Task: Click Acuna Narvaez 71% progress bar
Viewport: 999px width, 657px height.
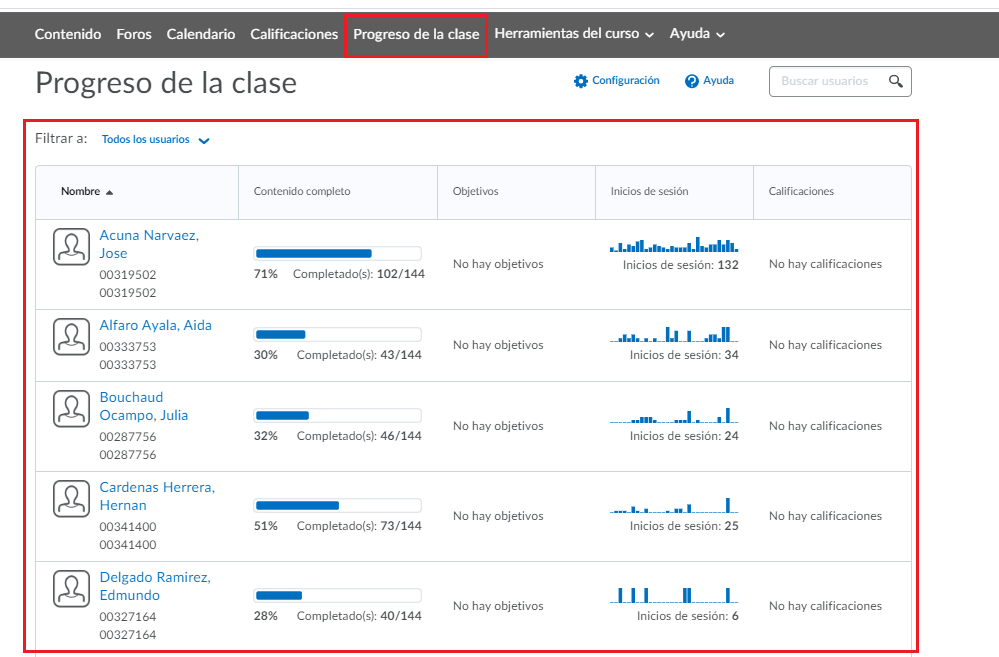Action: click(337, 254)
